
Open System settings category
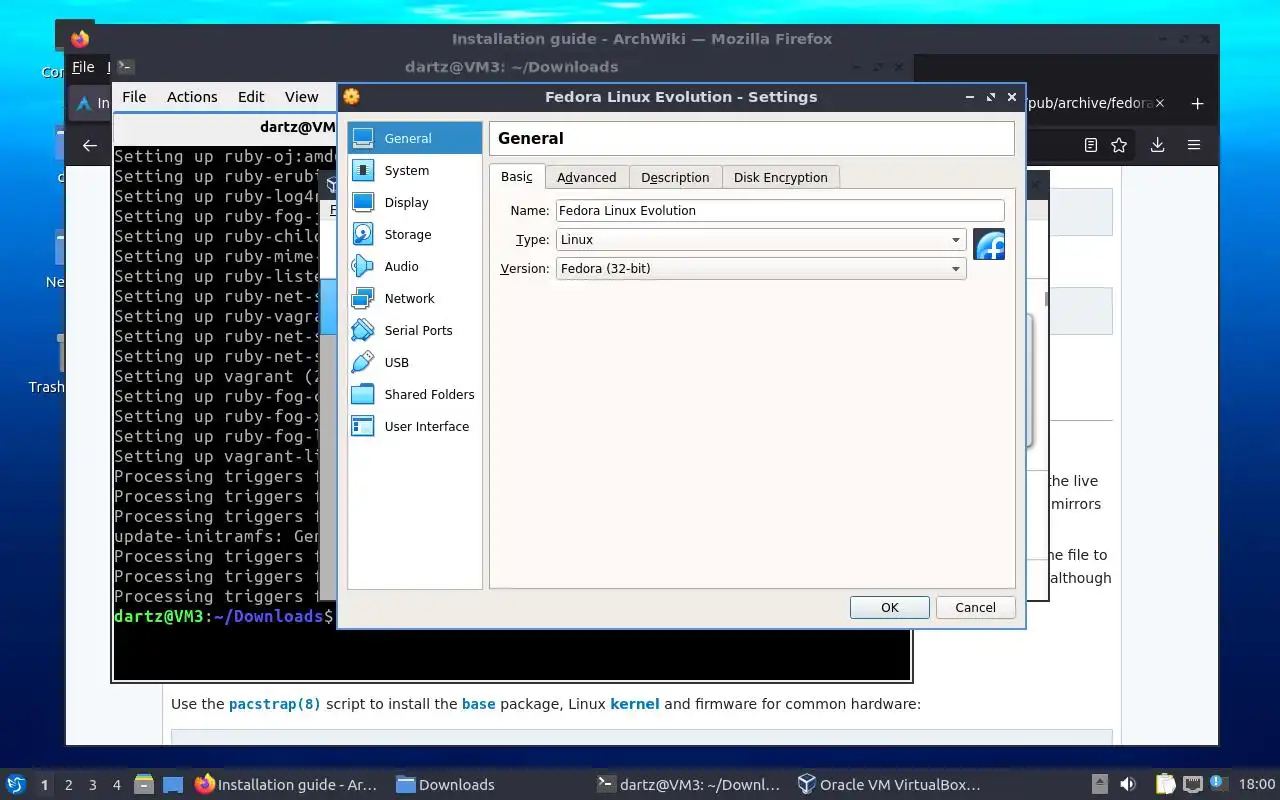tap(414, 170)
